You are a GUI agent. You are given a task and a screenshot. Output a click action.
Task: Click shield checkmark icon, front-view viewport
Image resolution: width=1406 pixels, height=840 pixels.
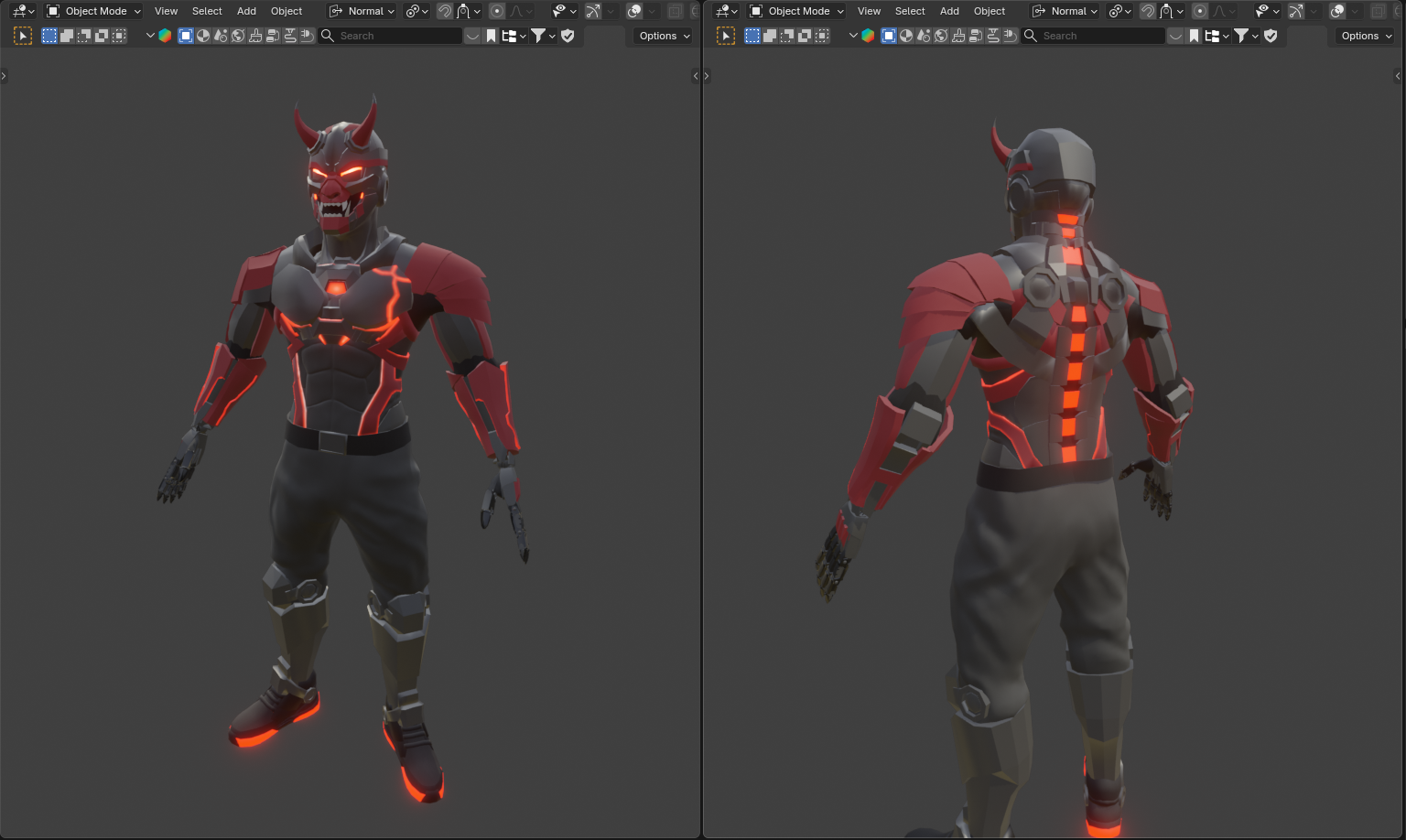568,36
